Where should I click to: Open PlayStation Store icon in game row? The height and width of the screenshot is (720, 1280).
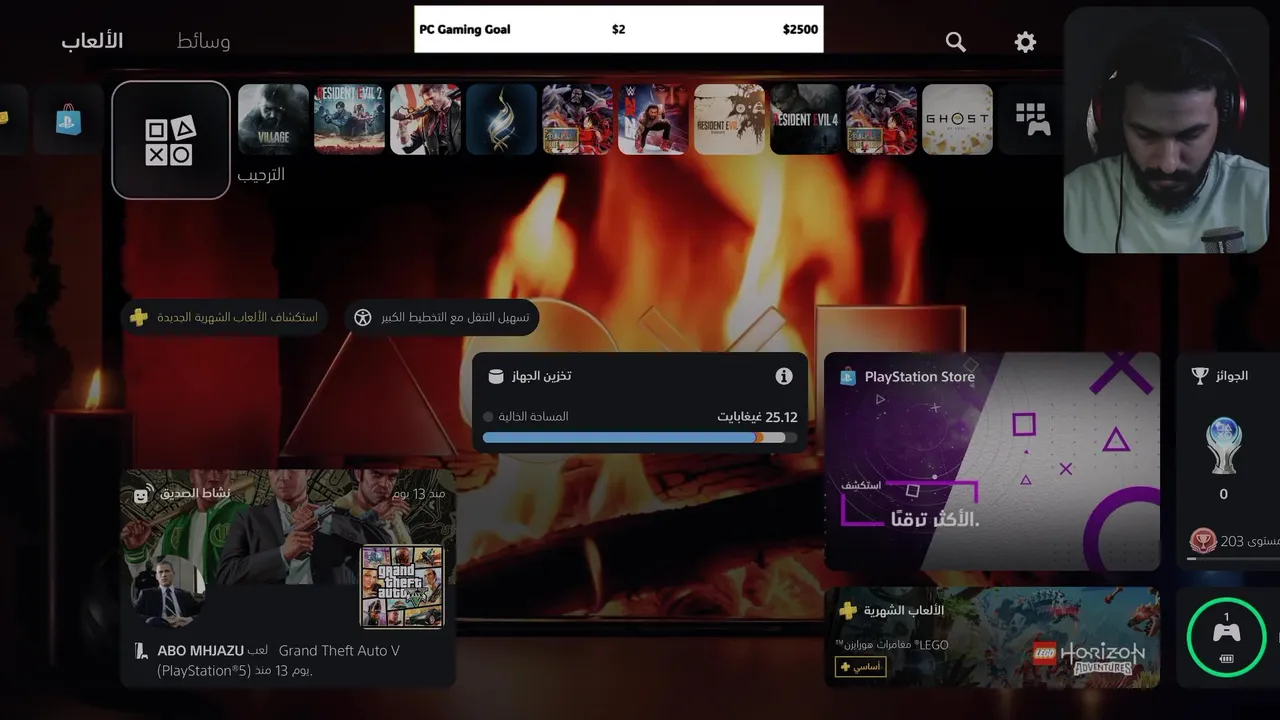(69, 120)
